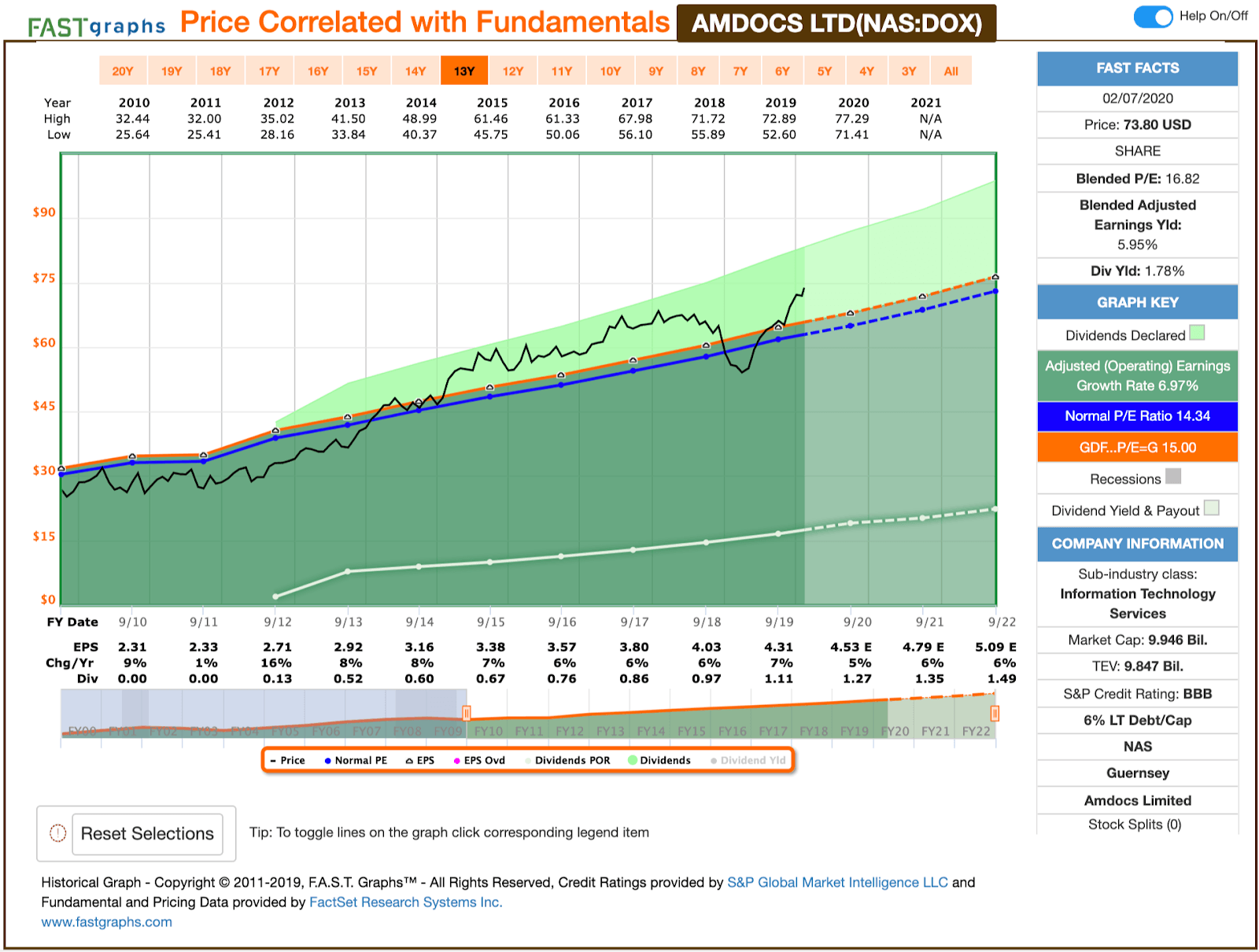
Task: Click the Dividend Yield & Payout swatch
Action: click(x=1212, y=508)
